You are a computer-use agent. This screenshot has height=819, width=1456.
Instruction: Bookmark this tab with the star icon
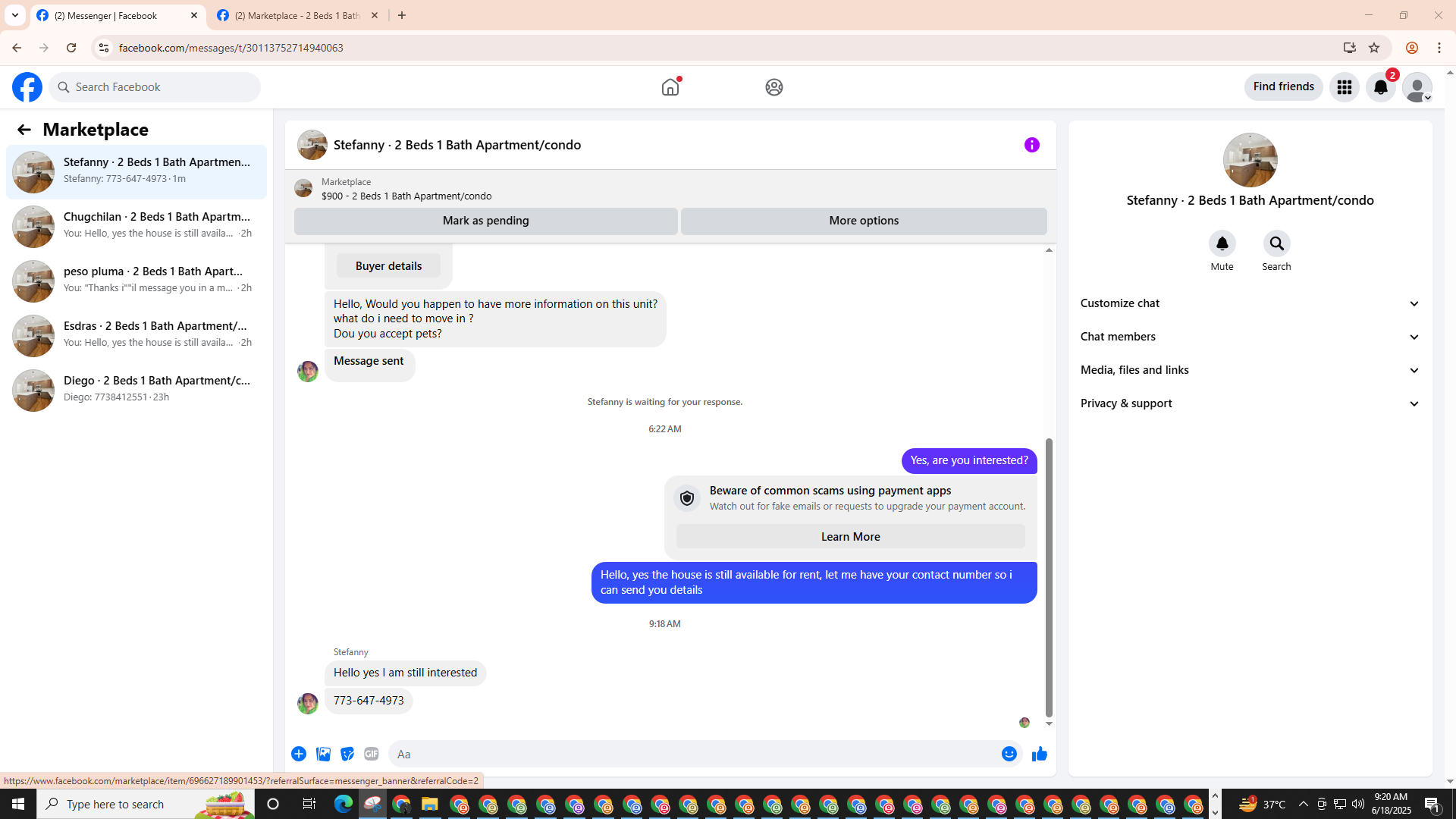click(1374, 48)
